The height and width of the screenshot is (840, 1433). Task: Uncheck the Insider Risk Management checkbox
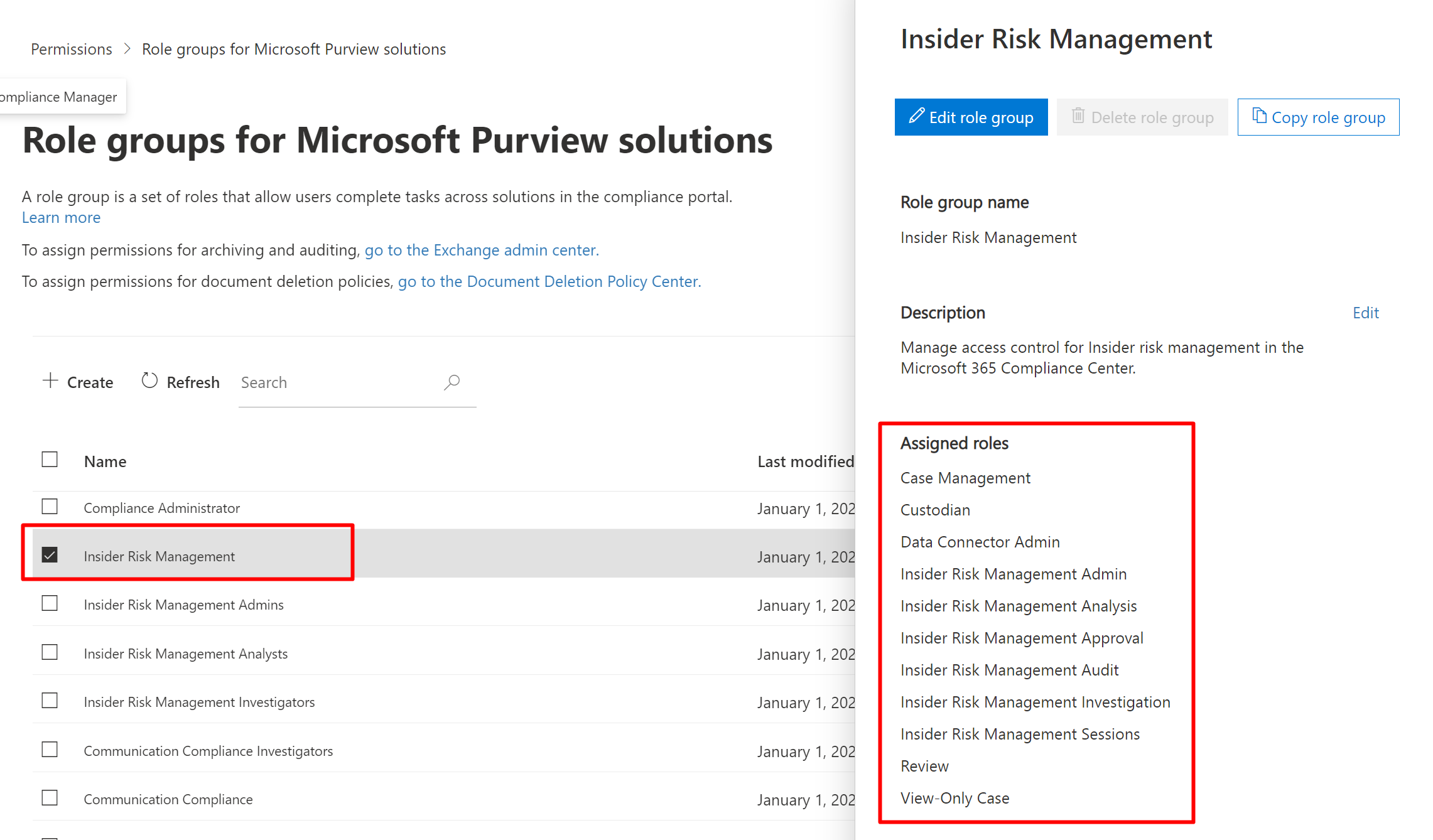(x=50, y=556)
